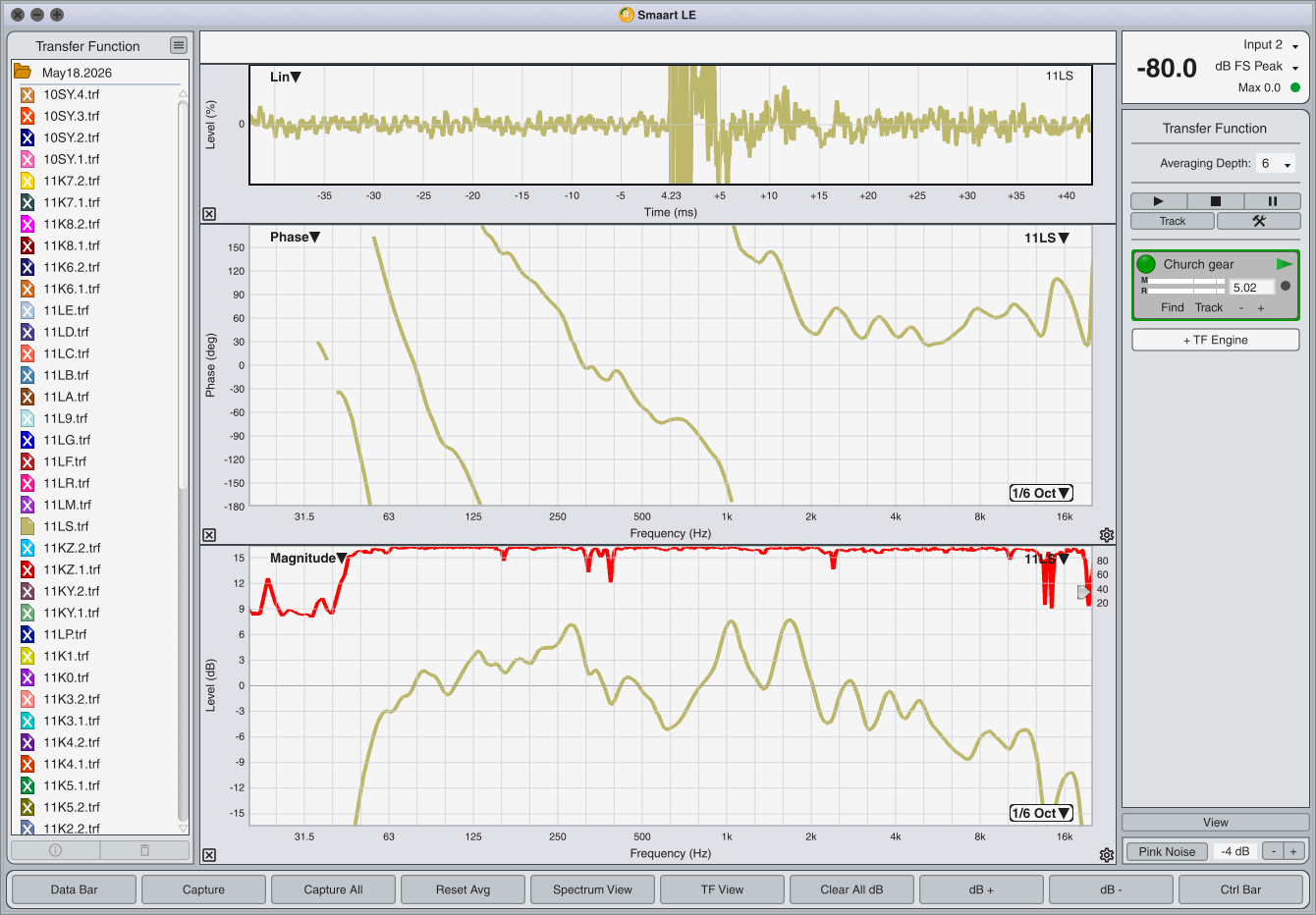Screen dimensions: 1316x915
Task: Open the dB FS Peak meter type dropdown
Action: [1257, 67]
